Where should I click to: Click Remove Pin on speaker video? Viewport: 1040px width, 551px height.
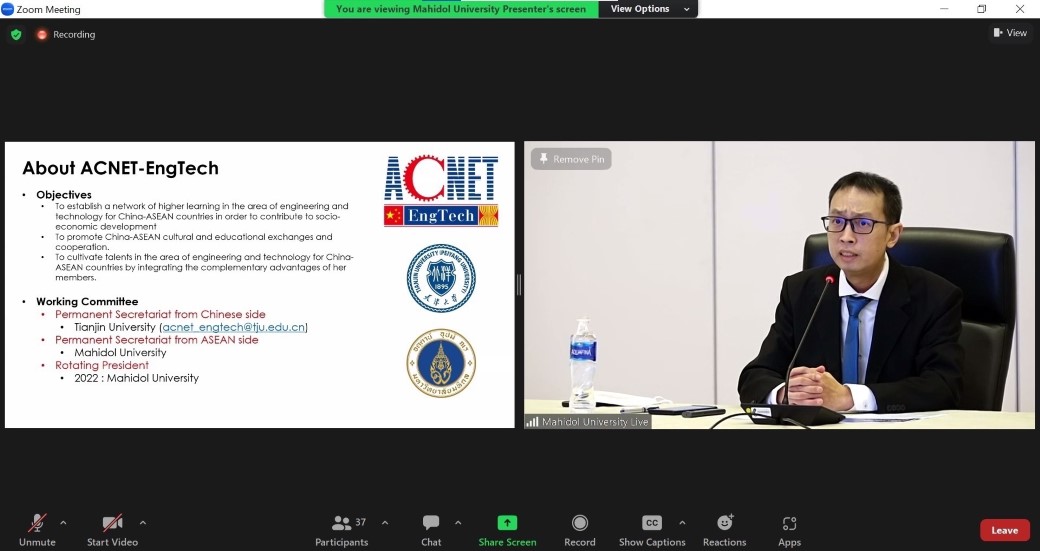click(570, 159)
